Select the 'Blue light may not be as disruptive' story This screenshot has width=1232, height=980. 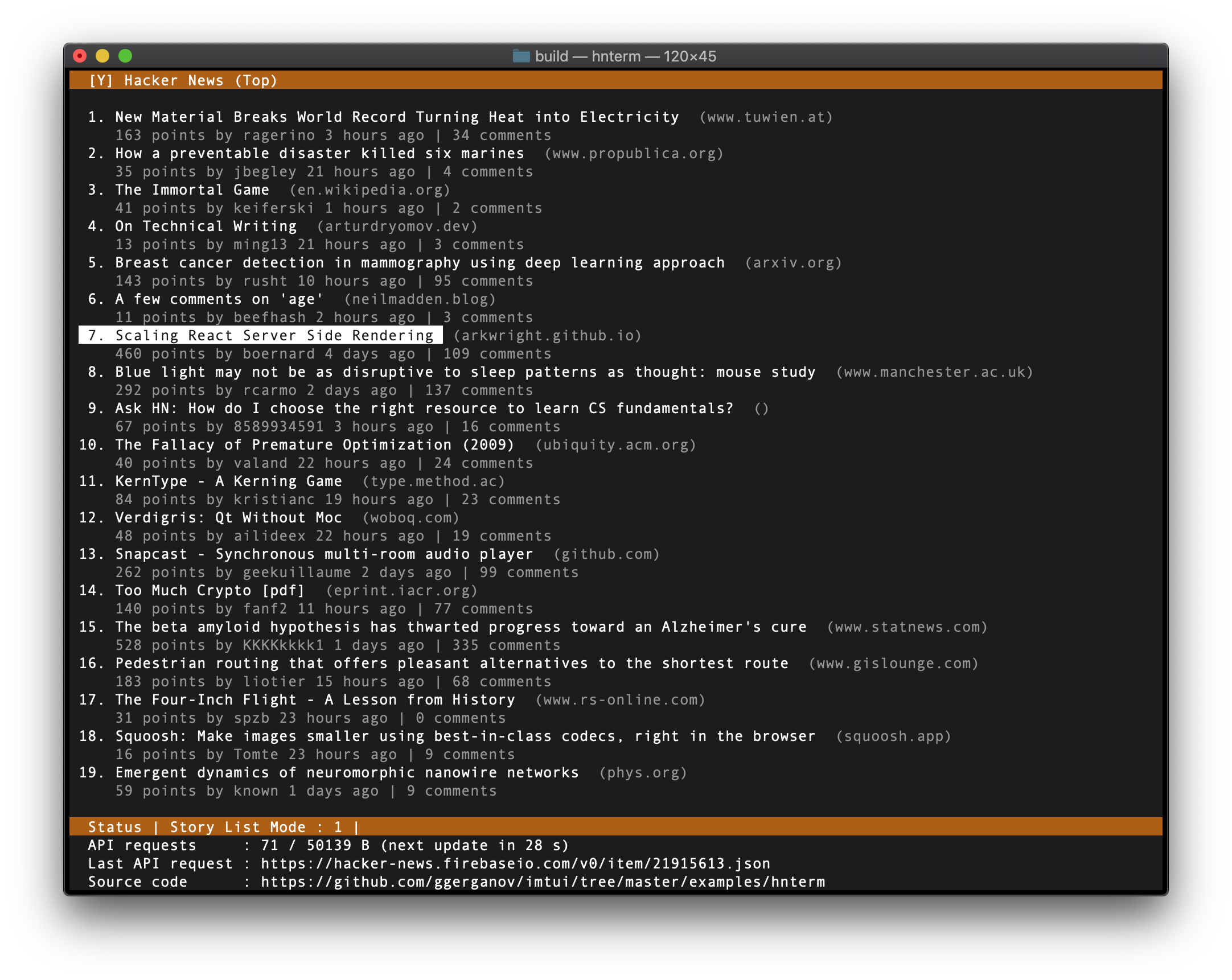465,372
